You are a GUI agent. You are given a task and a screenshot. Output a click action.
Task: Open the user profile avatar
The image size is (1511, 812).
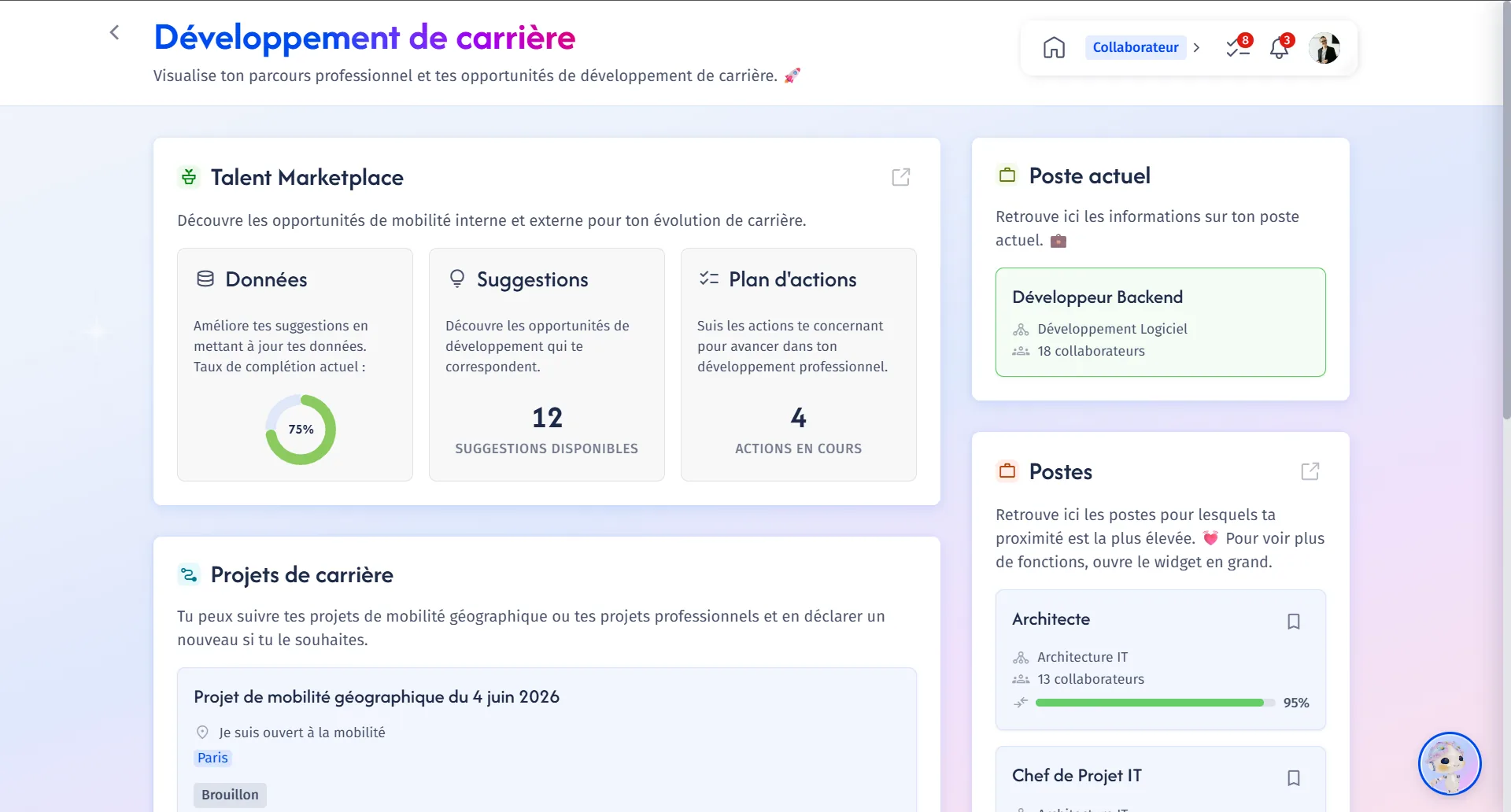click(1324, 48)
